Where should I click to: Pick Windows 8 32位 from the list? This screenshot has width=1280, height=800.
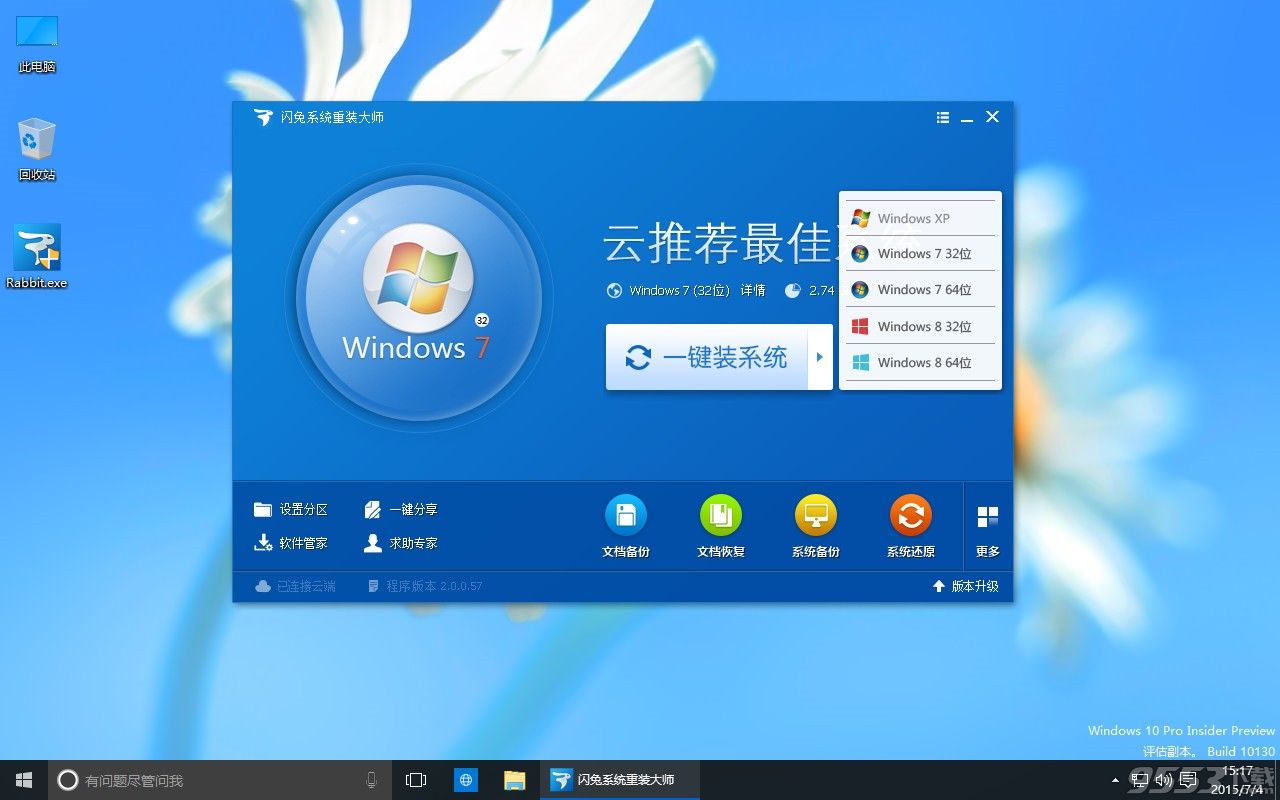click(920, 327)
